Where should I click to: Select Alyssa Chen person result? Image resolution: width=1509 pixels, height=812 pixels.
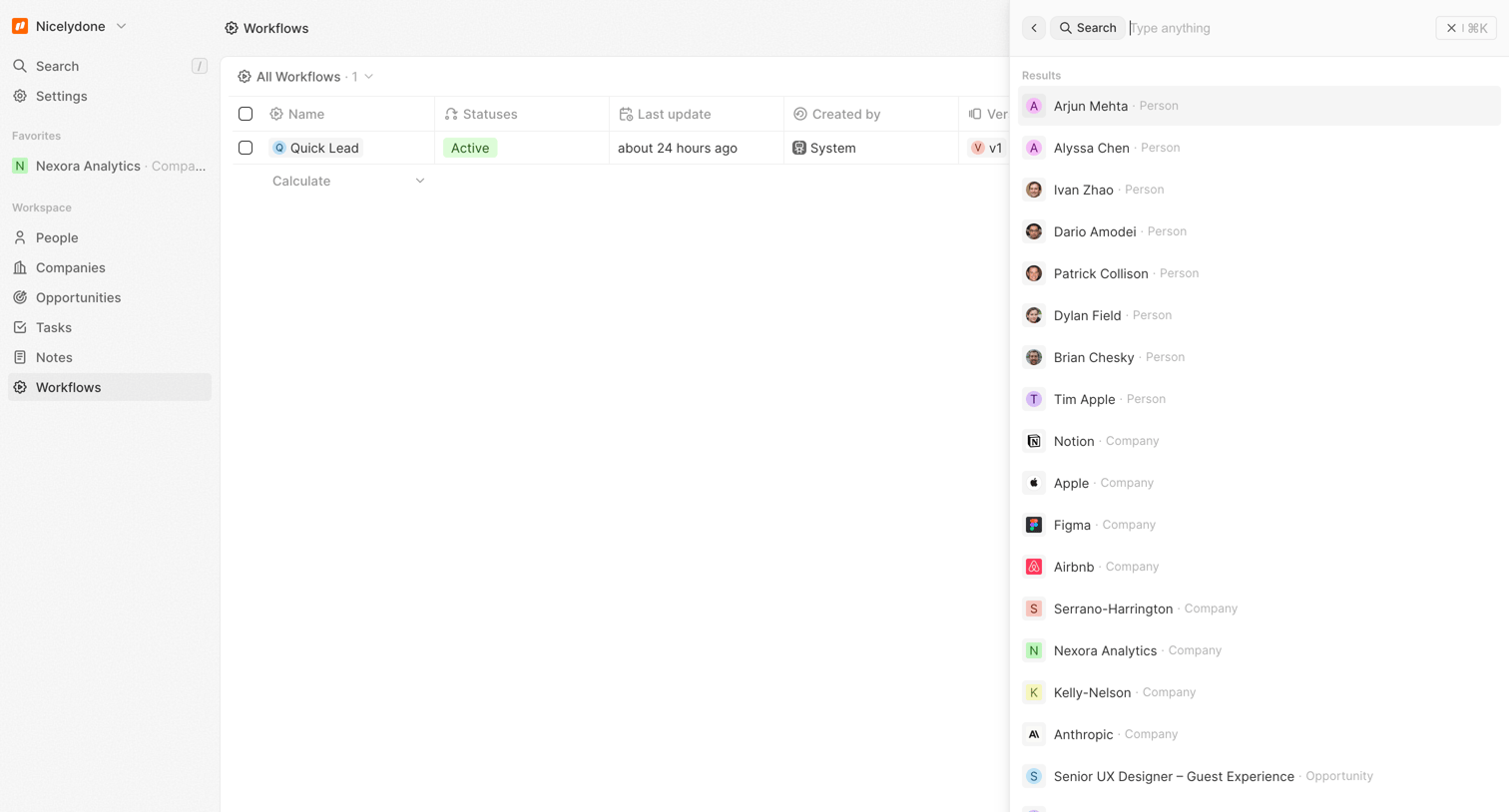pos(1259,148)
